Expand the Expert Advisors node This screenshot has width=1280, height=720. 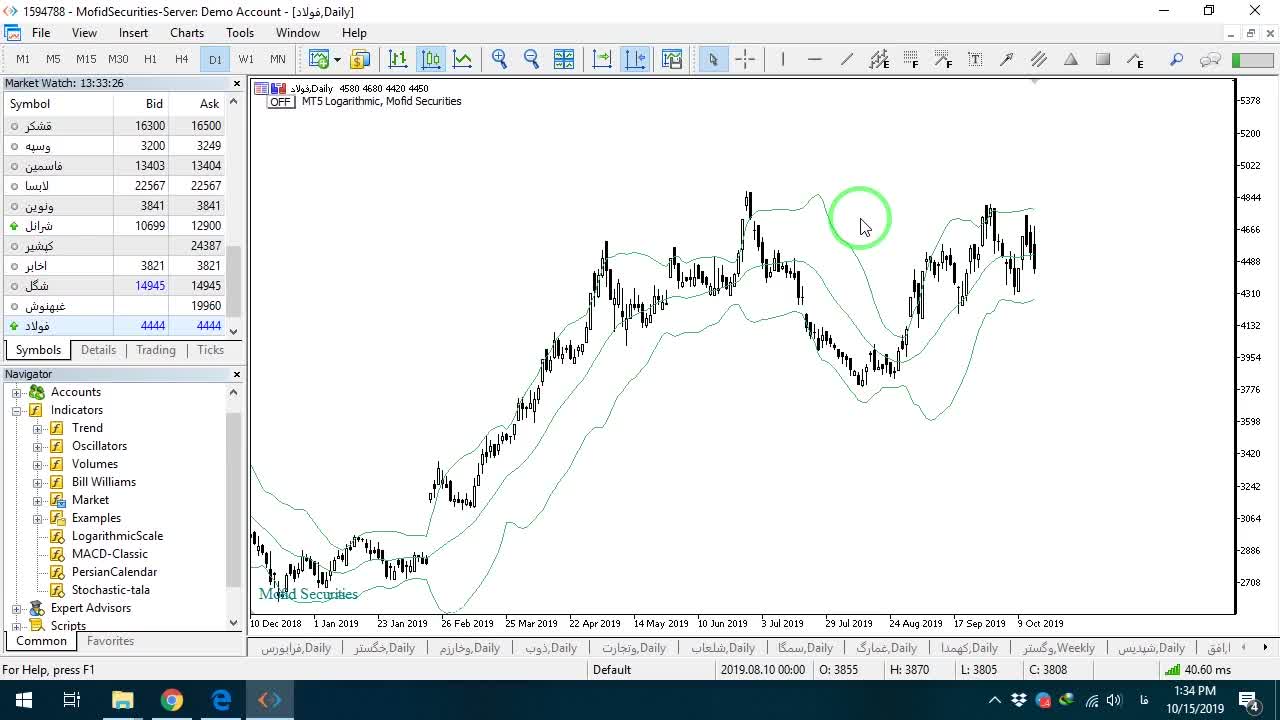pos(16,608)
